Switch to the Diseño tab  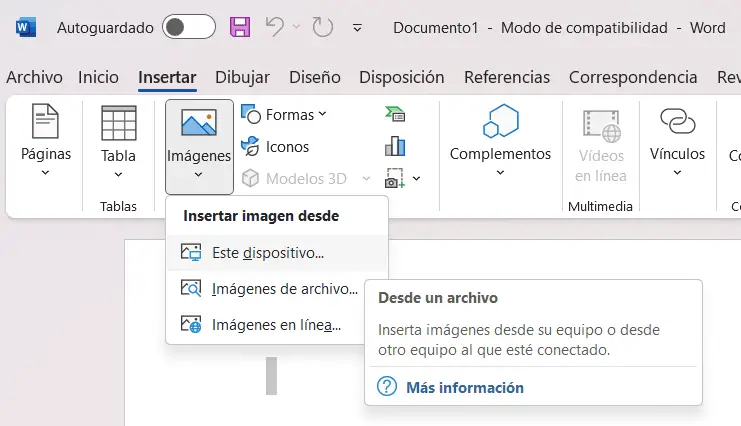tap(315, 77)
